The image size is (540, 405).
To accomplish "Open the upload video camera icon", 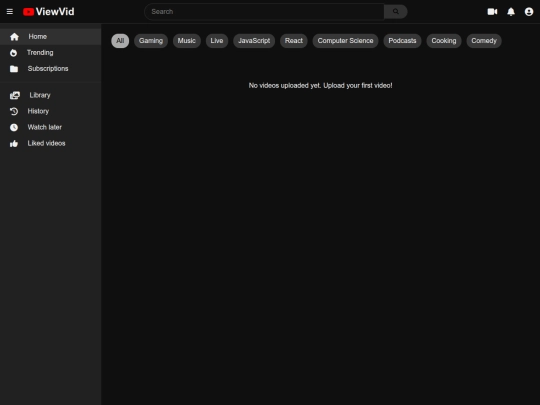I will pyautogui.click(x=492, y=12).
